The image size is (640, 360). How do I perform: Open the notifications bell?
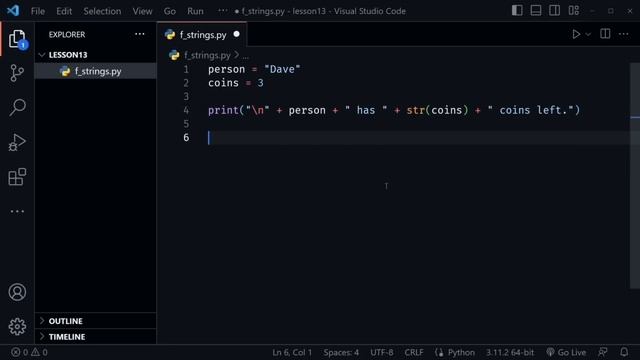pos(624,352)
